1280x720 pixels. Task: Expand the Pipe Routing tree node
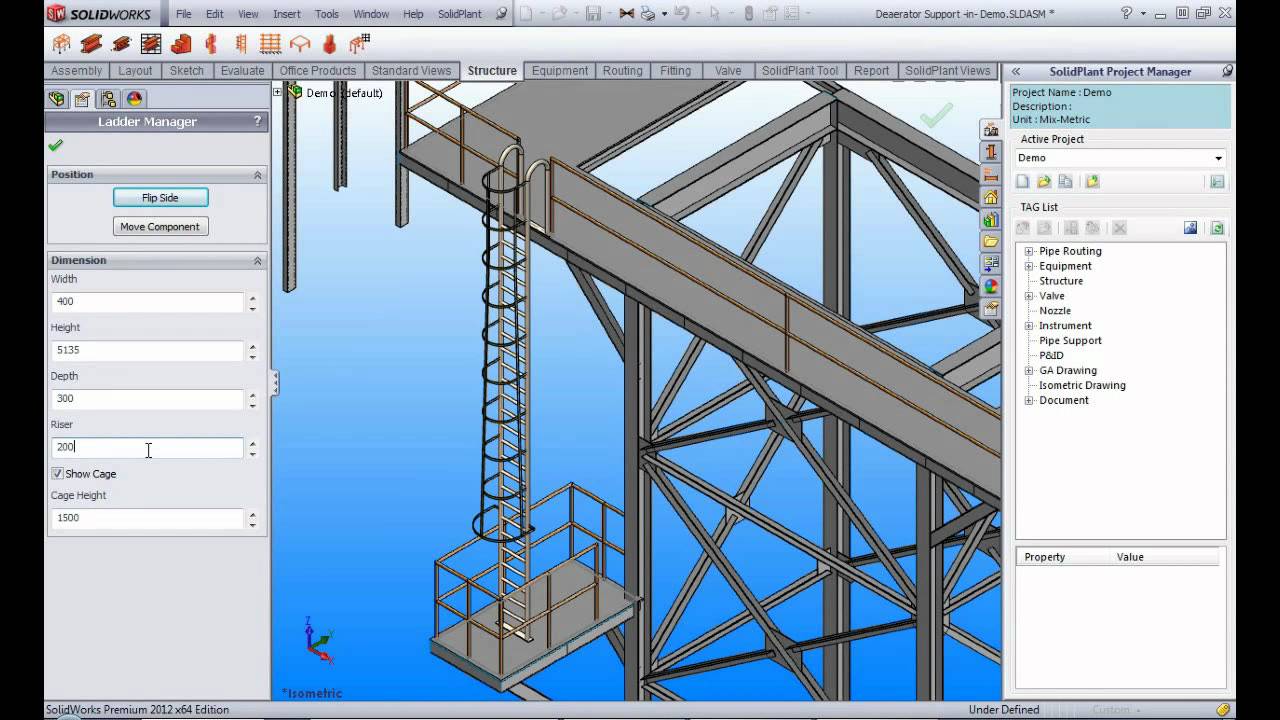pyautogui.click(x=1028, y=251)
